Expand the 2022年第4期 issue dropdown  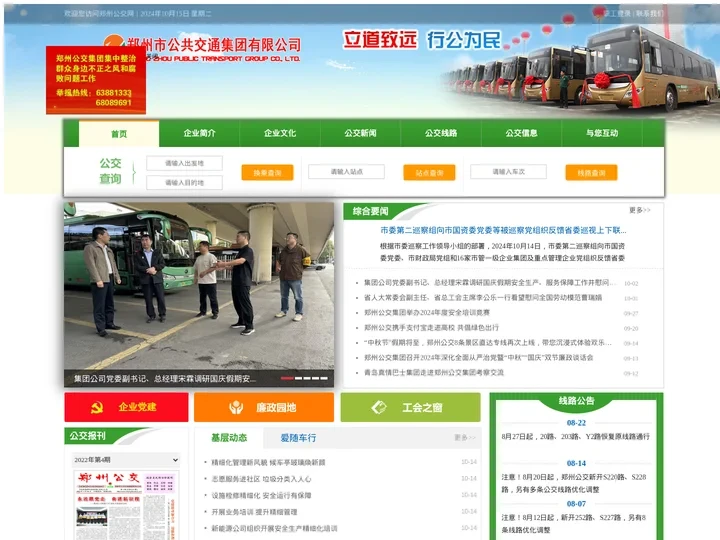(126, 460)
